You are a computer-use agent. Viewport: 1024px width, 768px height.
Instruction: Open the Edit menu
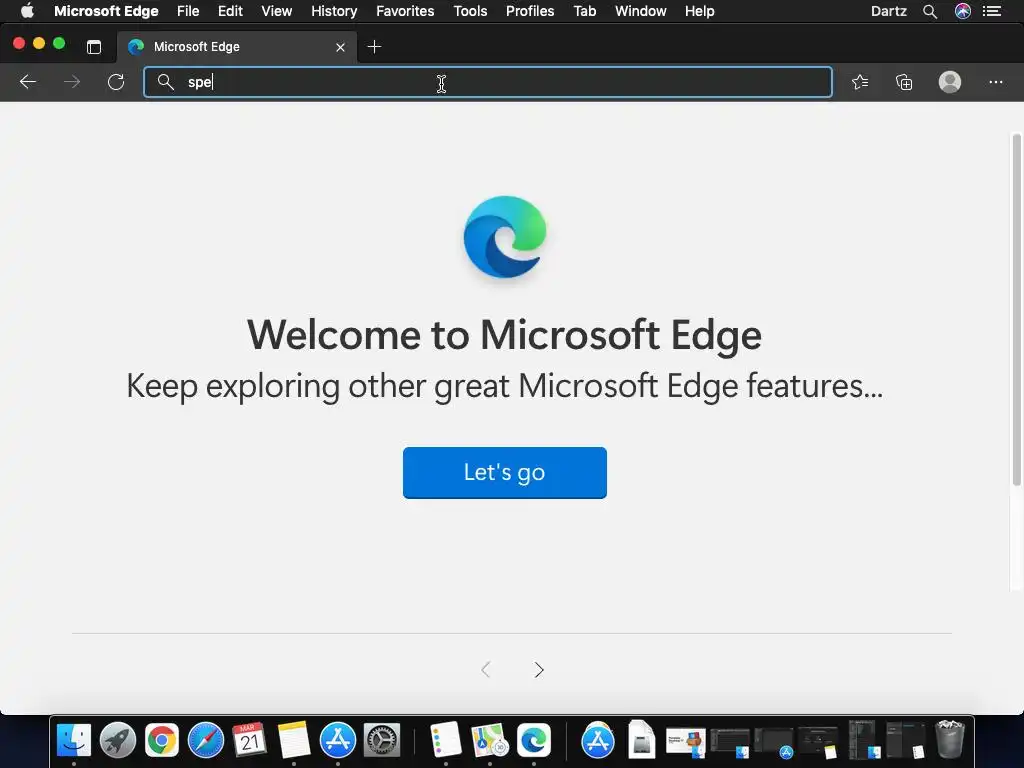(230, 11)
